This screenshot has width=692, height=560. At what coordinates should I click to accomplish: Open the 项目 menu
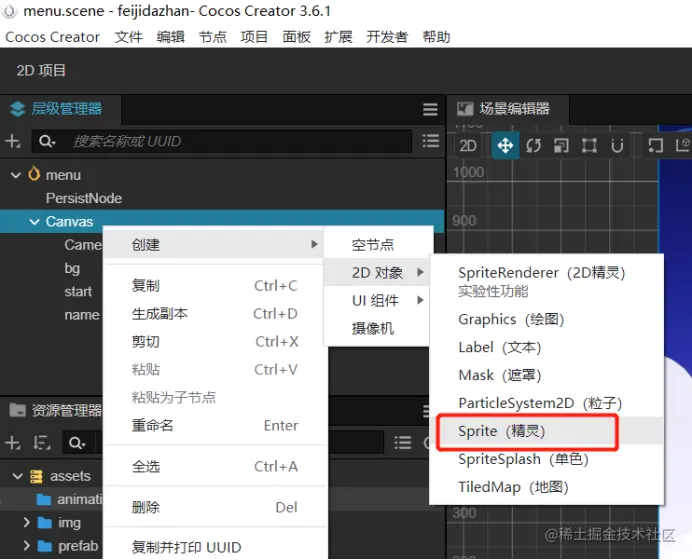tap(254, 37)
